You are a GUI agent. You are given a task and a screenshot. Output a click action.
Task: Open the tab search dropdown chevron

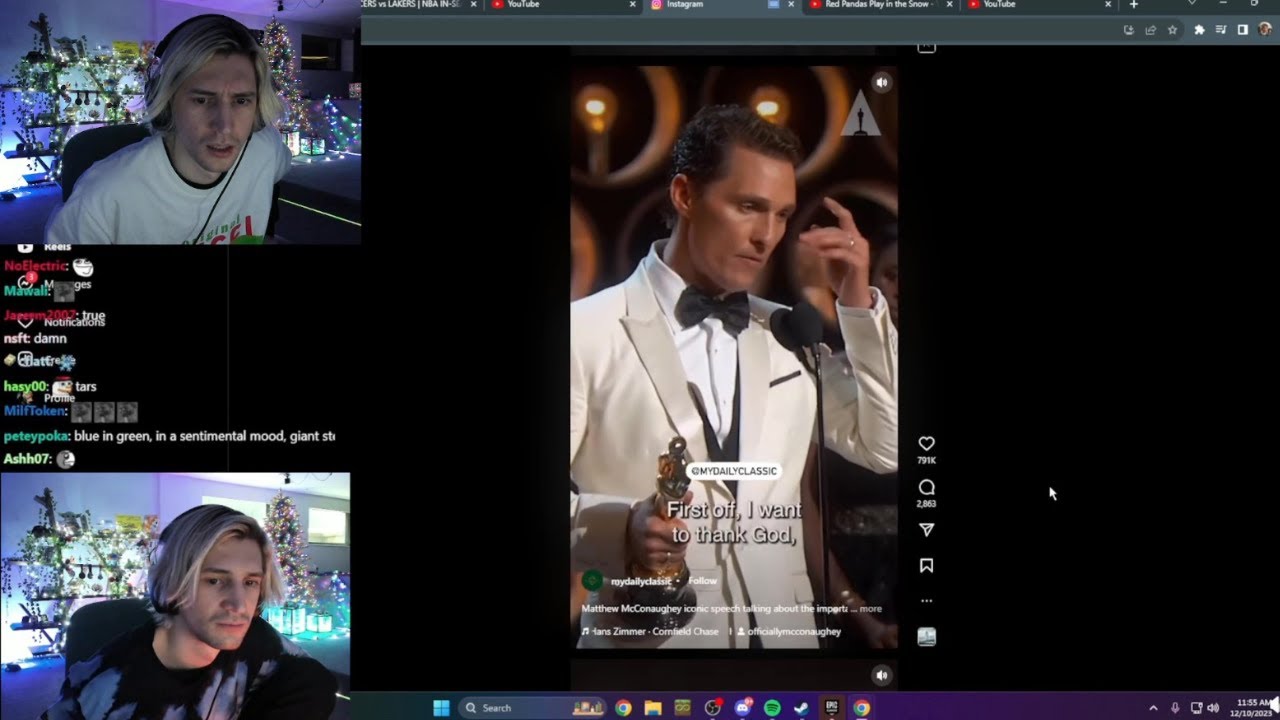point(1191,4)
